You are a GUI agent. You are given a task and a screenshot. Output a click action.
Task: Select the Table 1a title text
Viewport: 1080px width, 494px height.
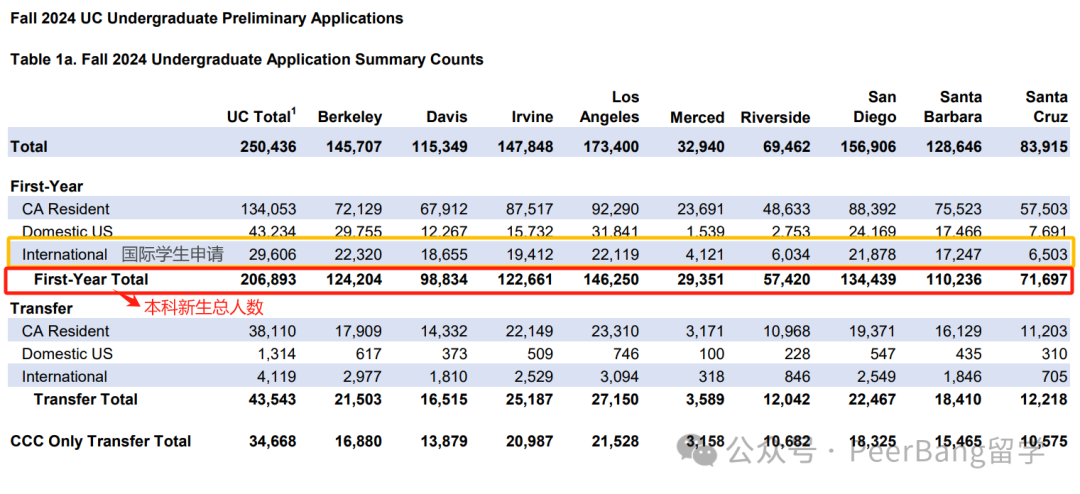pos(247,59)
